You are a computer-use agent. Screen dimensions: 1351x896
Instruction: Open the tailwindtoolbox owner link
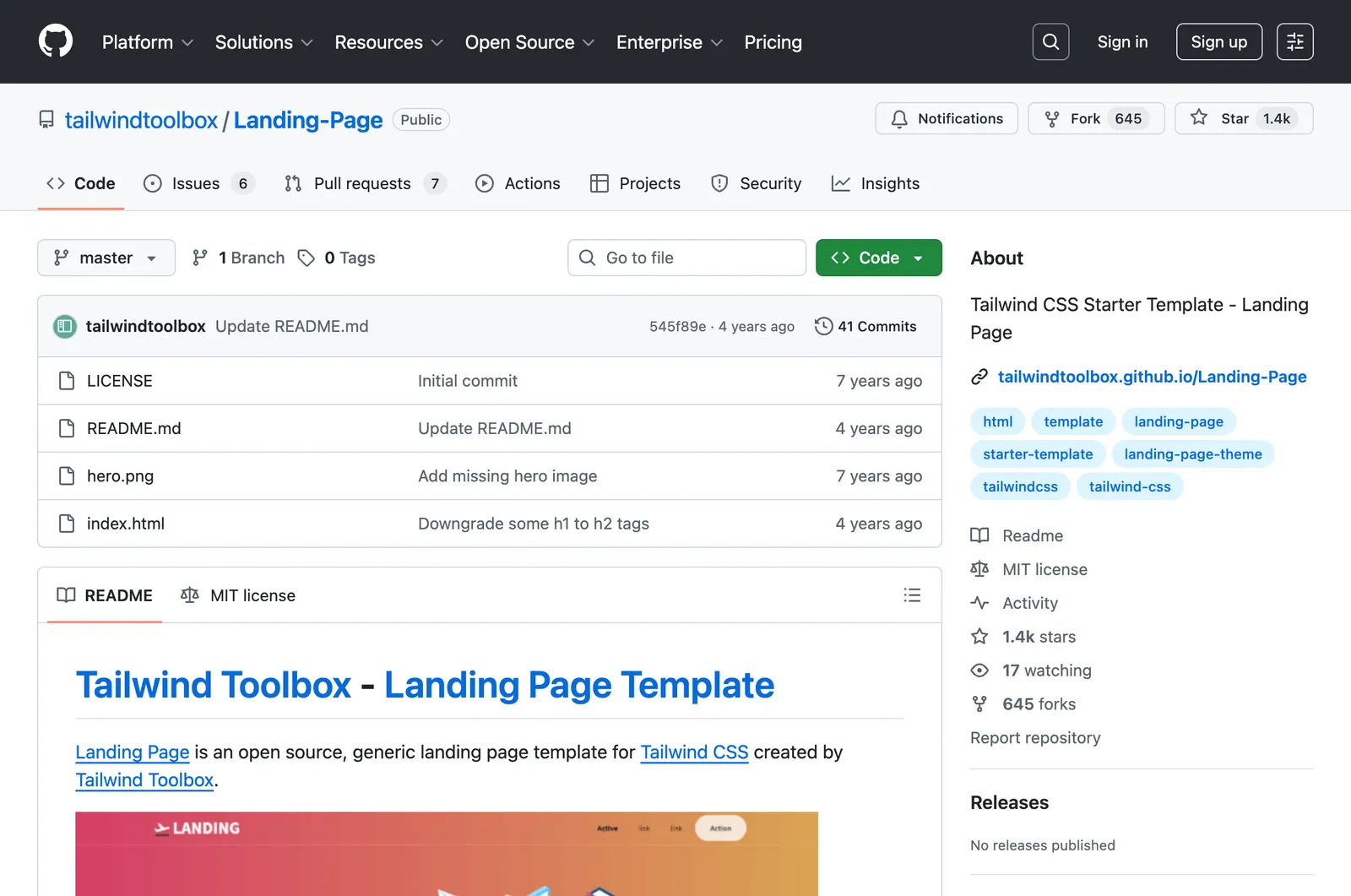pos(141,120)
